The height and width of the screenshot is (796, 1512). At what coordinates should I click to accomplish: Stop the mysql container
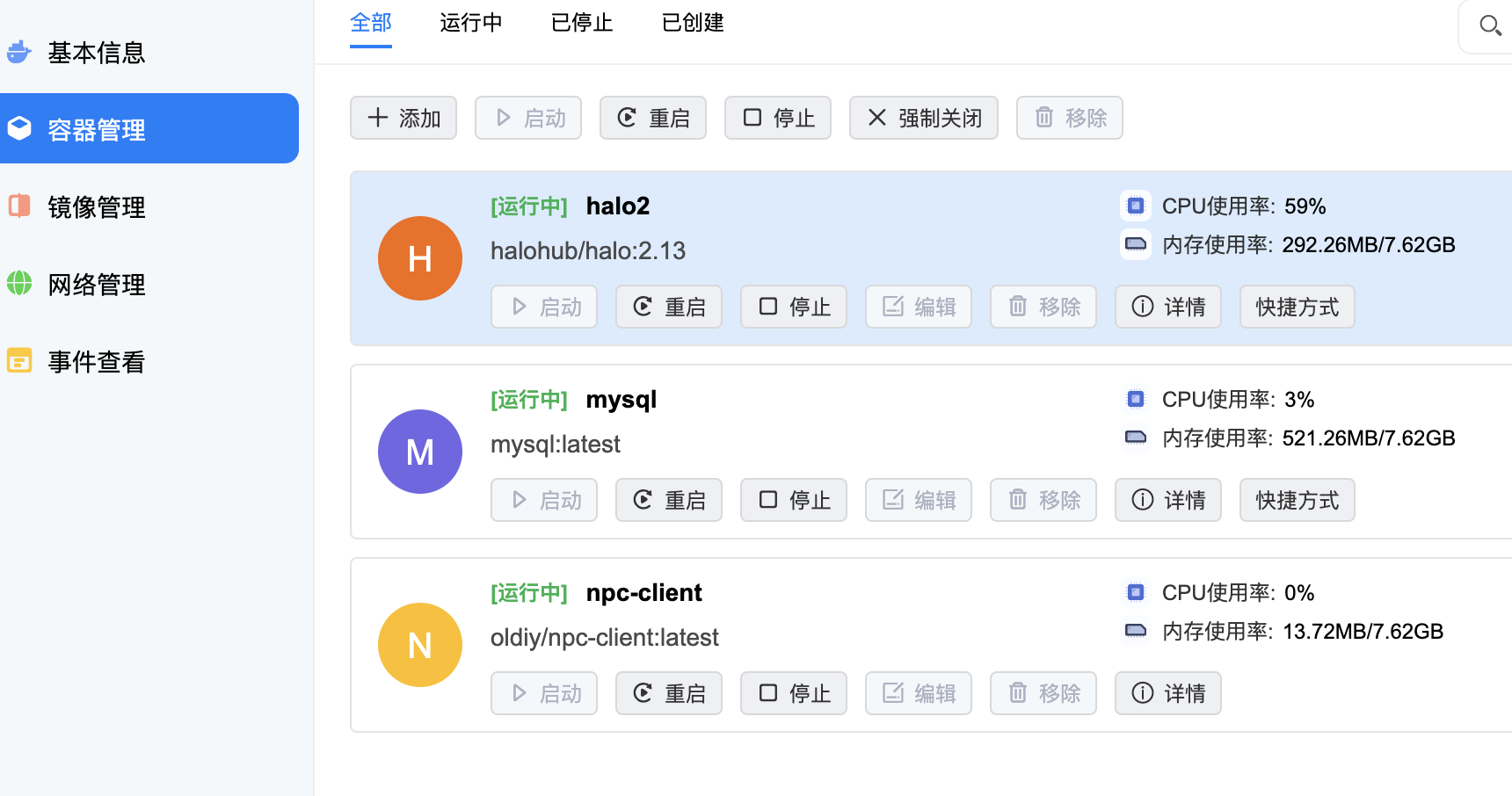pyautogui.click(x=794, y=500)
